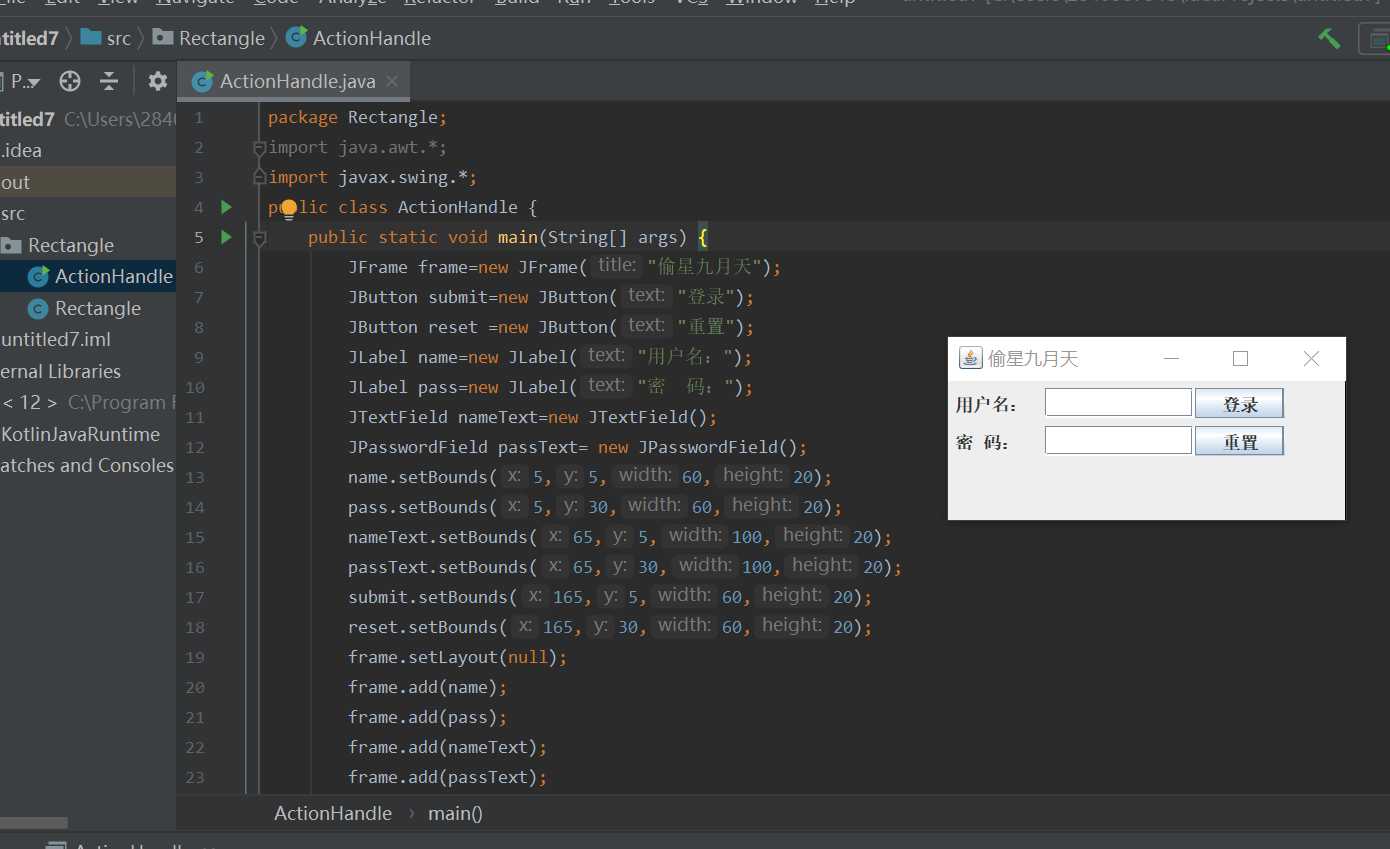Click the class icon before ActionHandle in navigation bar
This screenshot has width=1390, height=849.
click(x=296, y=38)
